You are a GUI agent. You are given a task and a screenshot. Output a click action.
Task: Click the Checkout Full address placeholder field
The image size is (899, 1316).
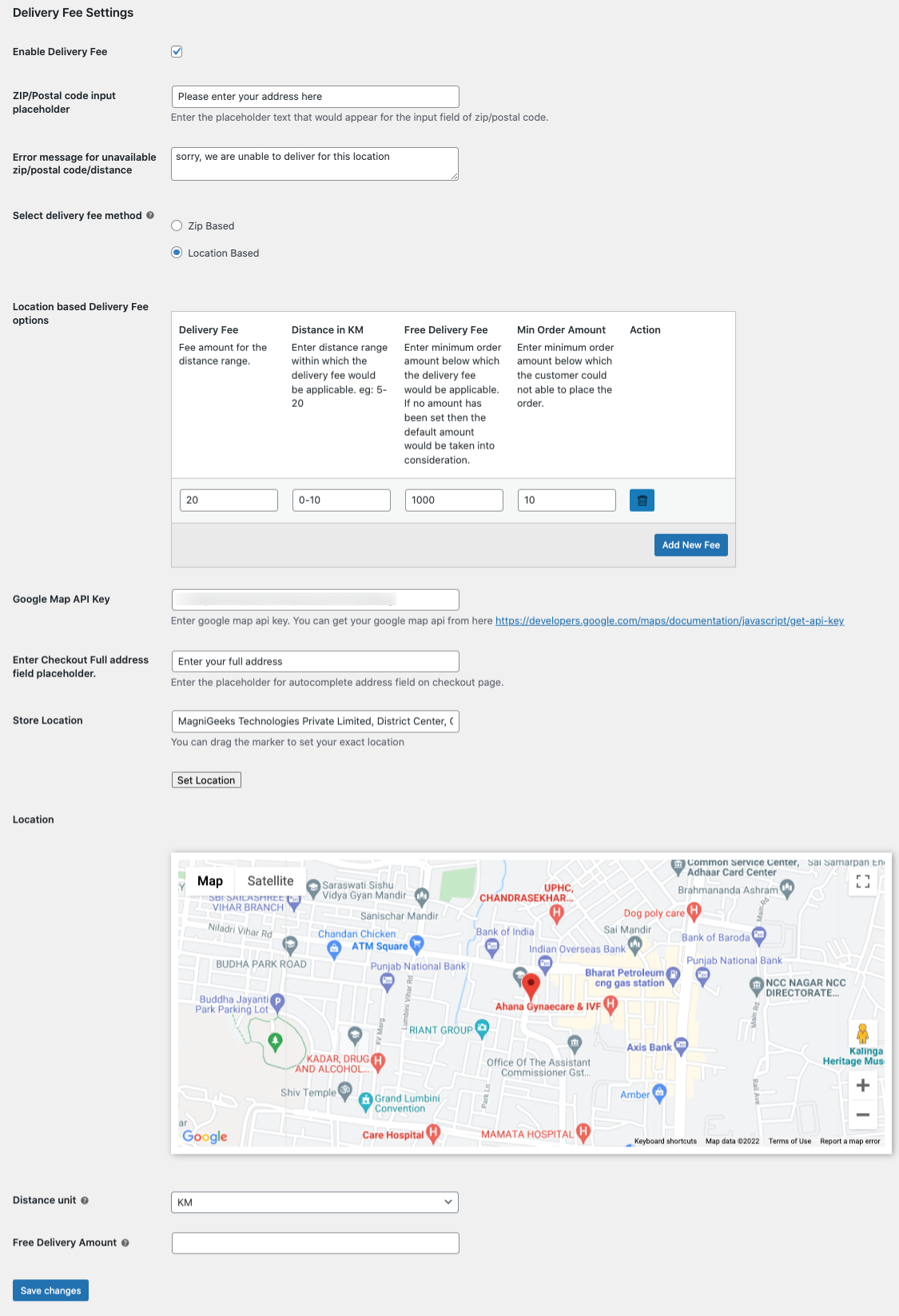[x=315, y=661]
